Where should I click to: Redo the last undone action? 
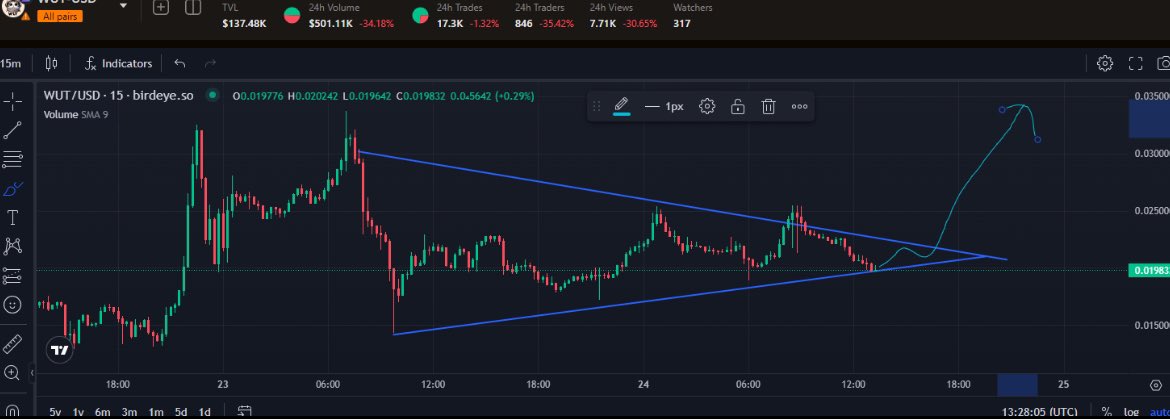210,63
